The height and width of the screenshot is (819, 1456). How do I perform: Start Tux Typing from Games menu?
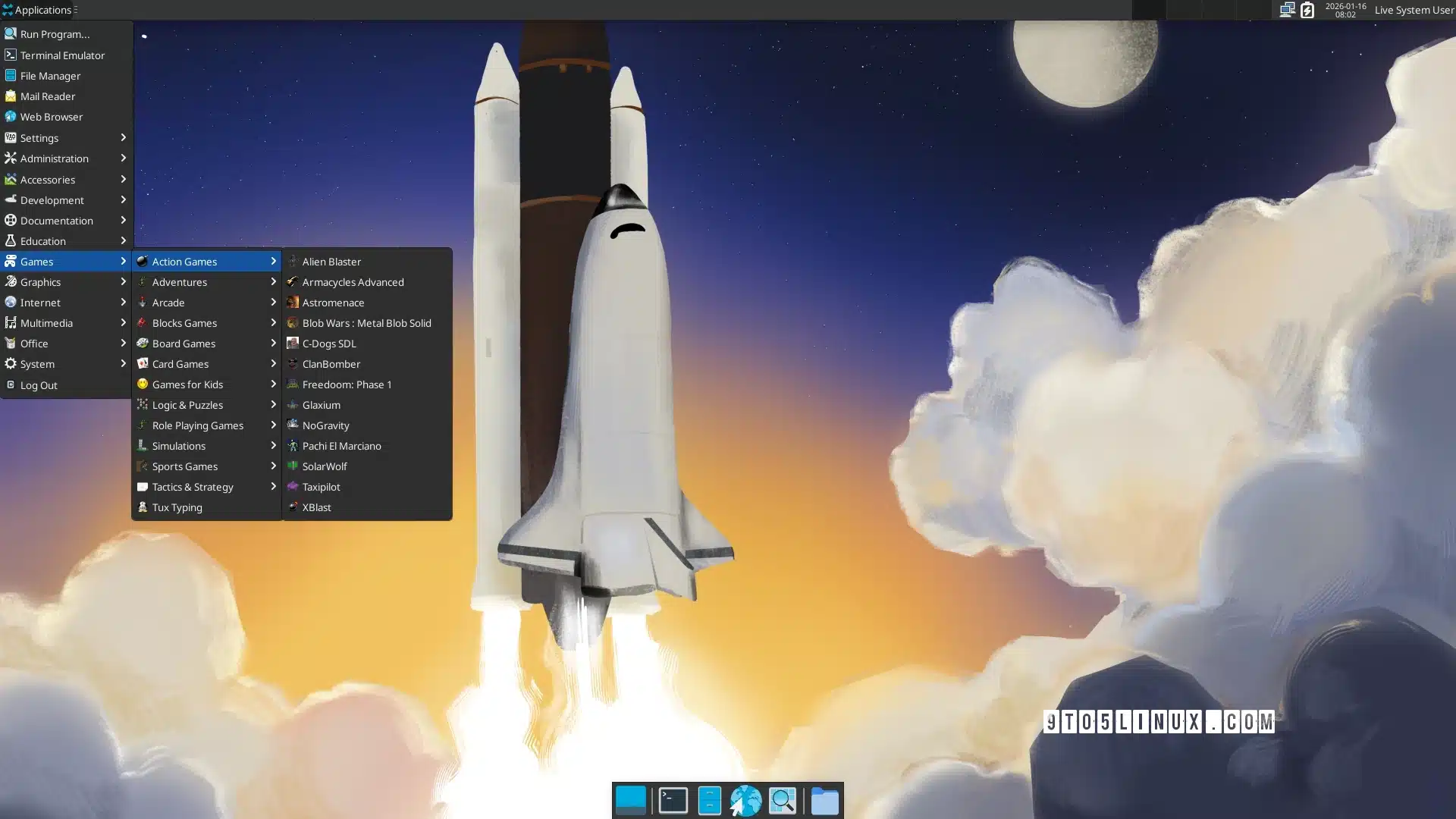coord(177,507)
